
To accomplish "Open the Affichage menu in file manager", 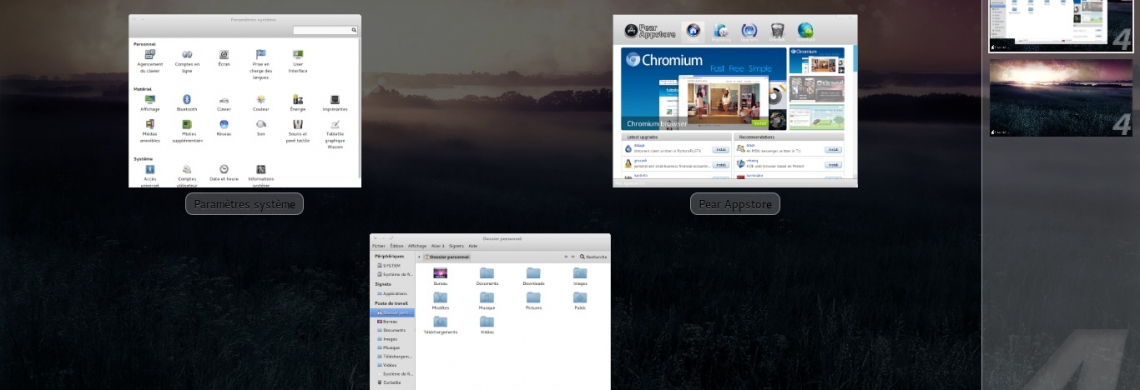I will (x=417, y=246).
